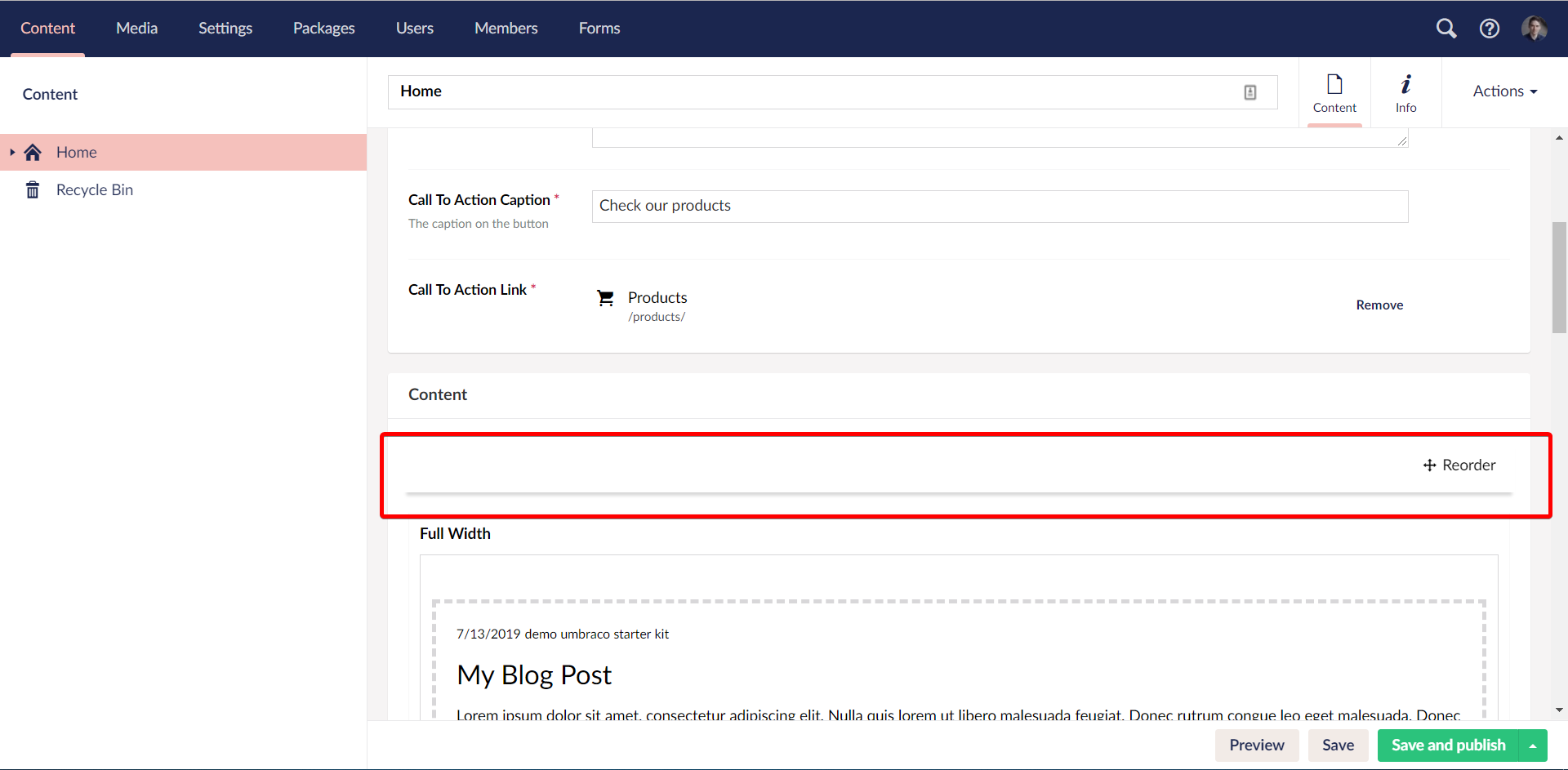Click the lock icon in name field

[1250, 92]
